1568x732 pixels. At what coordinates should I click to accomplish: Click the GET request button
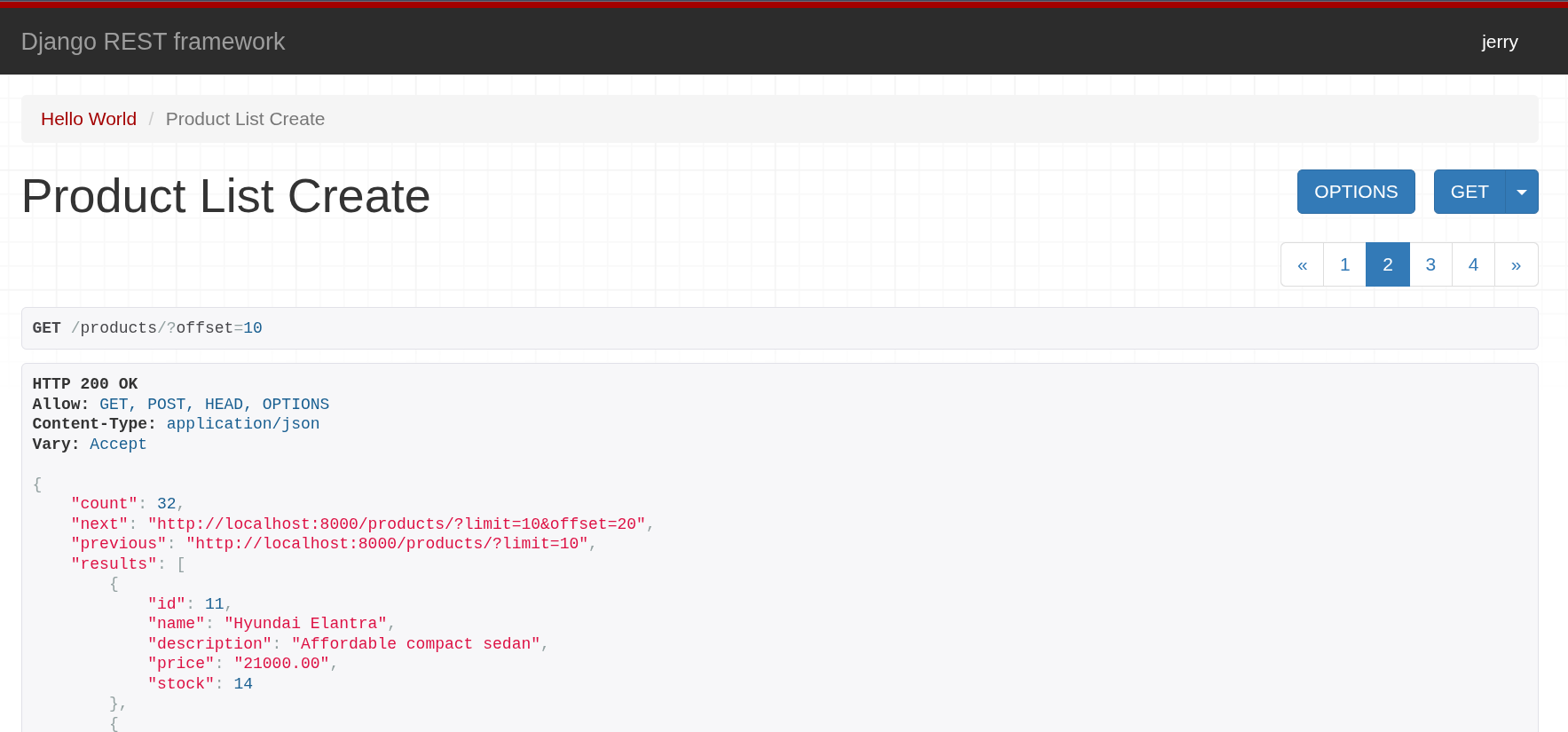coord(1469,192)
